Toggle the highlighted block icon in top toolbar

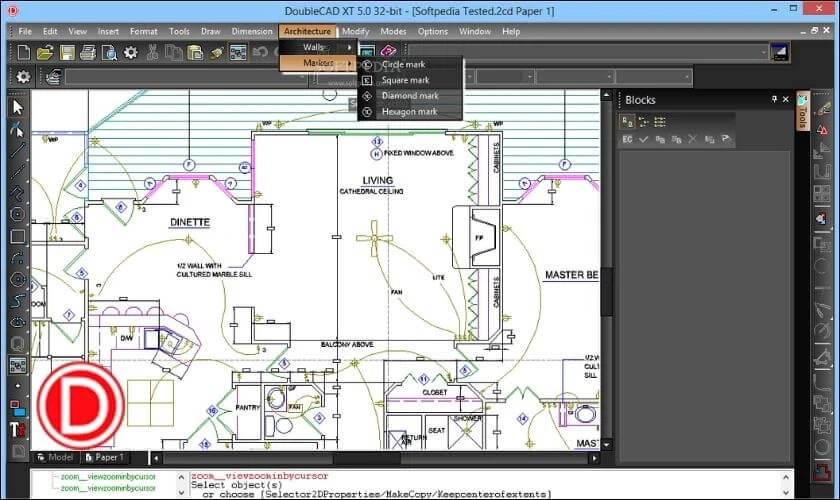238,52
